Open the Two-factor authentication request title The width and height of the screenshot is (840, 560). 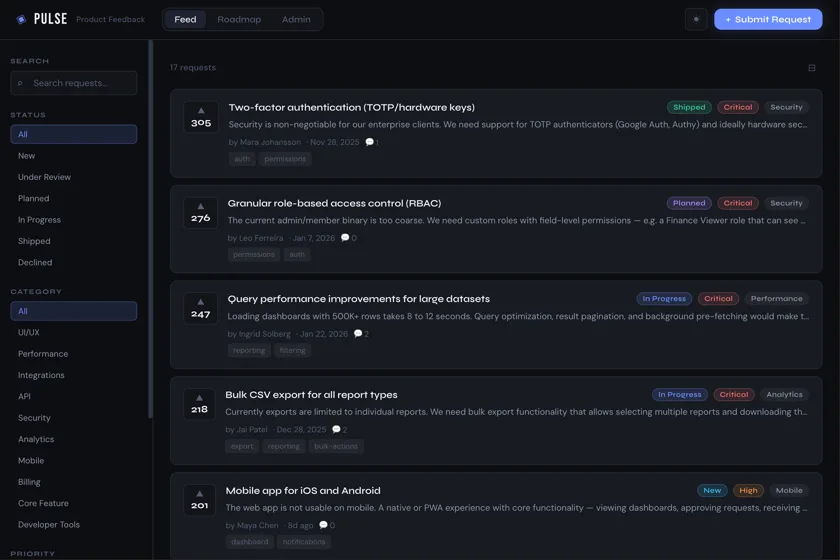[351, 107]
